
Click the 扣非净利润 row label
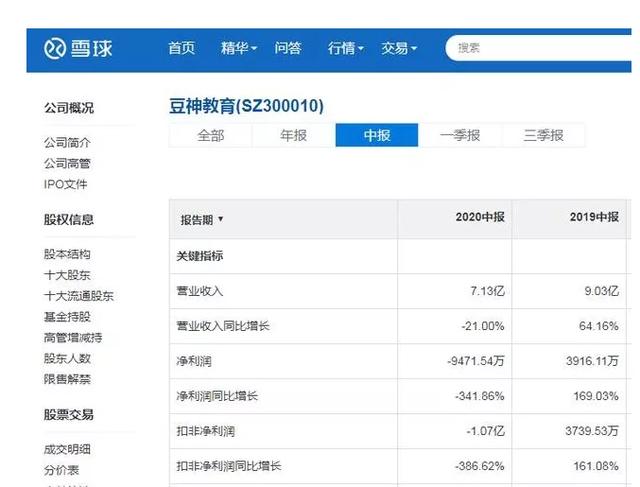(x=205, y=431)
